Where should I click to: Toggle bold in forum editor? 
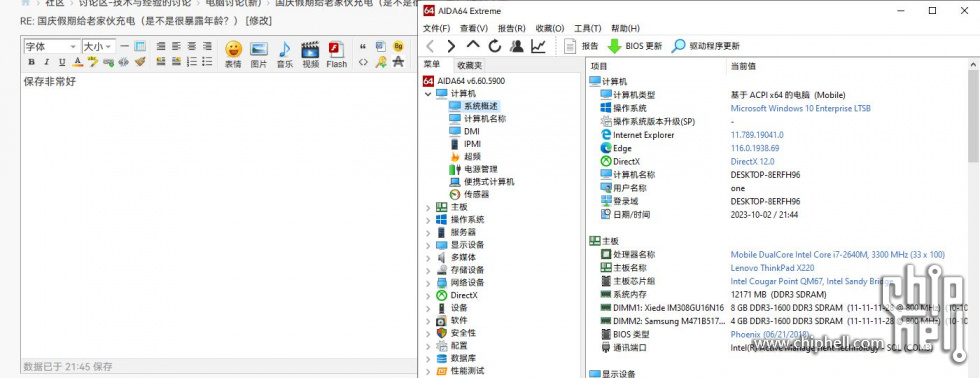[x=31, y=62]
